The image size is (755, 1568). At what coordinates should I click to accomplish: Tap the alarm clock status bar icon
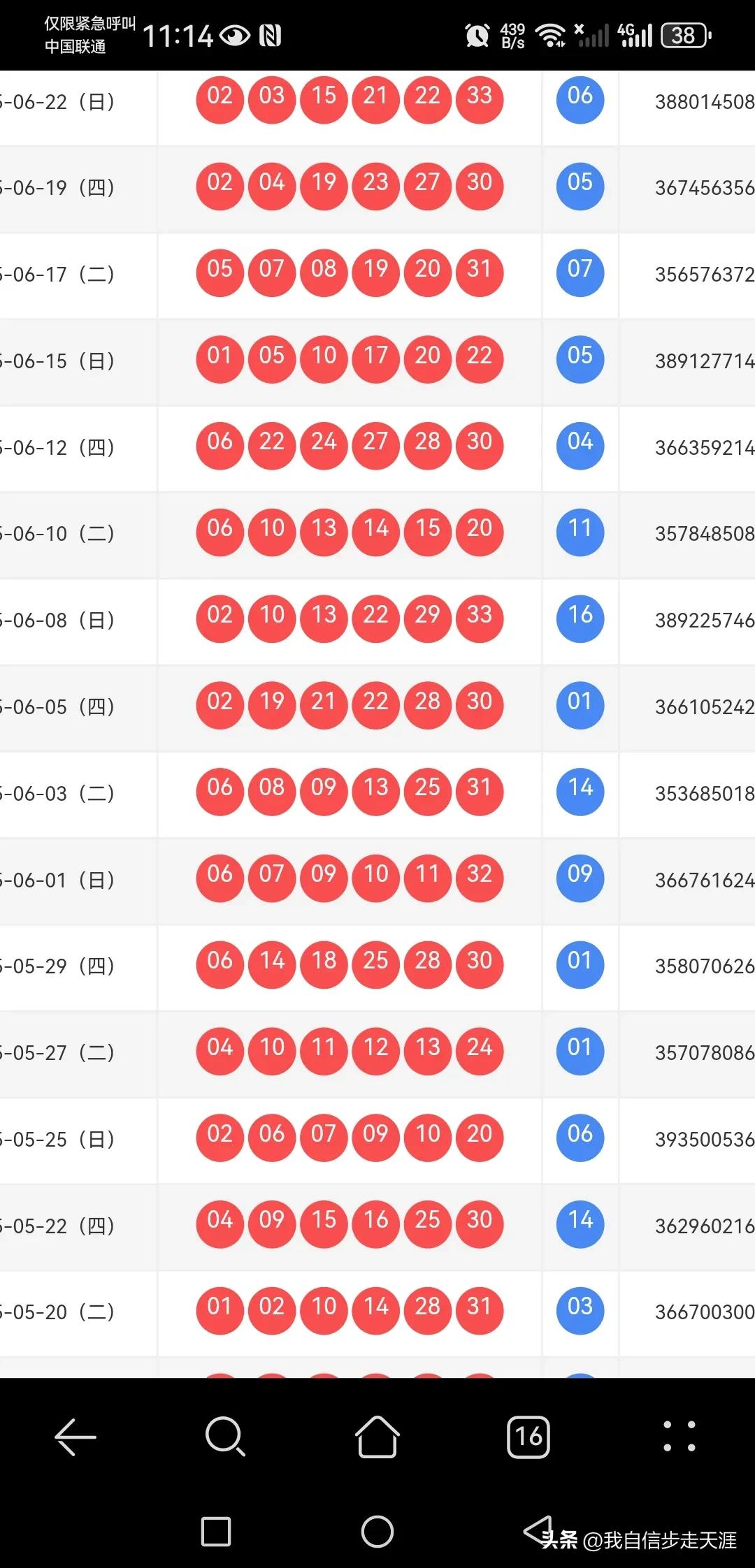tap(477, 35)
